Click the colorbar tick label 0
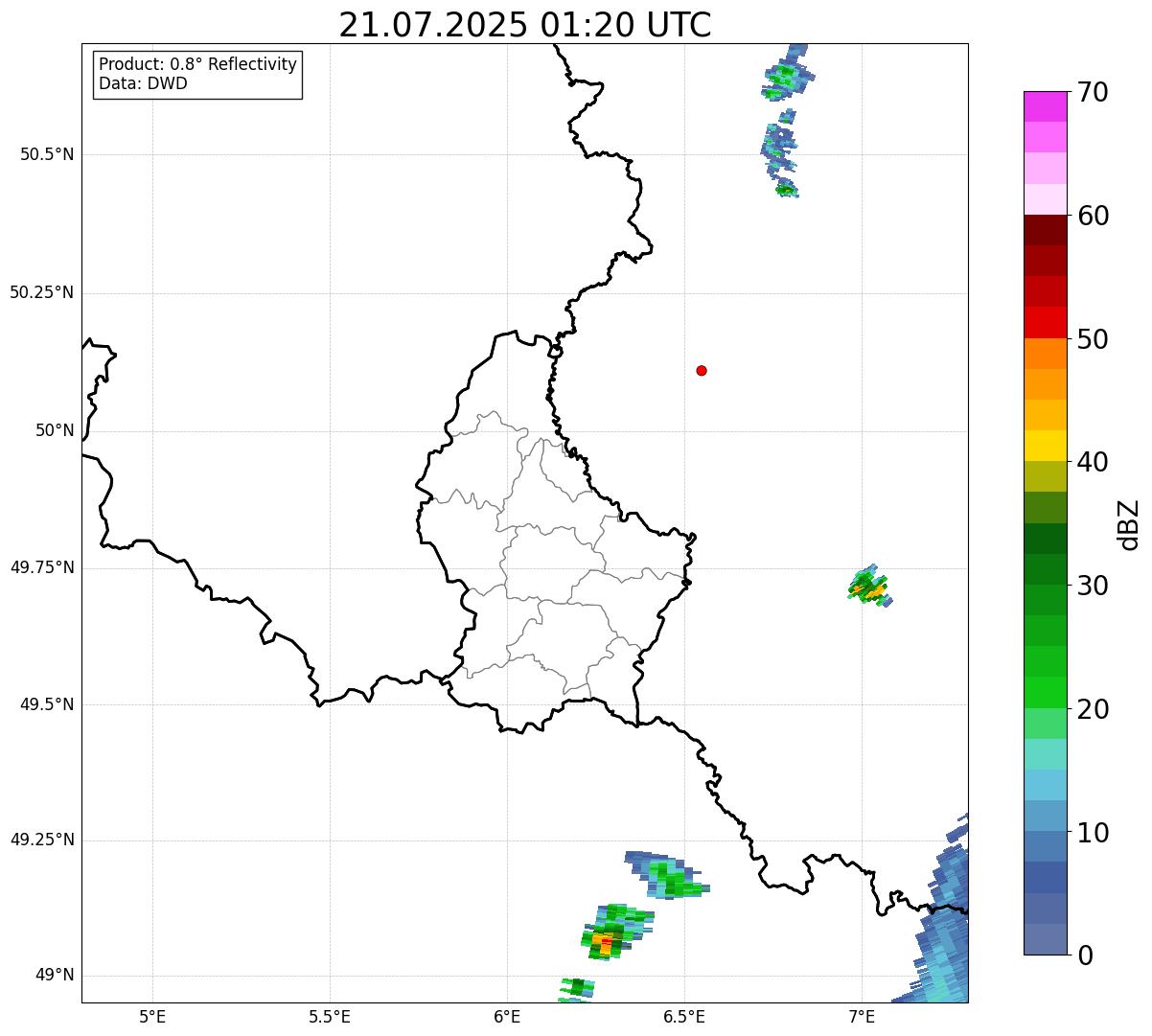This screenshot has height=1036, width=1152. (1084, 955)
